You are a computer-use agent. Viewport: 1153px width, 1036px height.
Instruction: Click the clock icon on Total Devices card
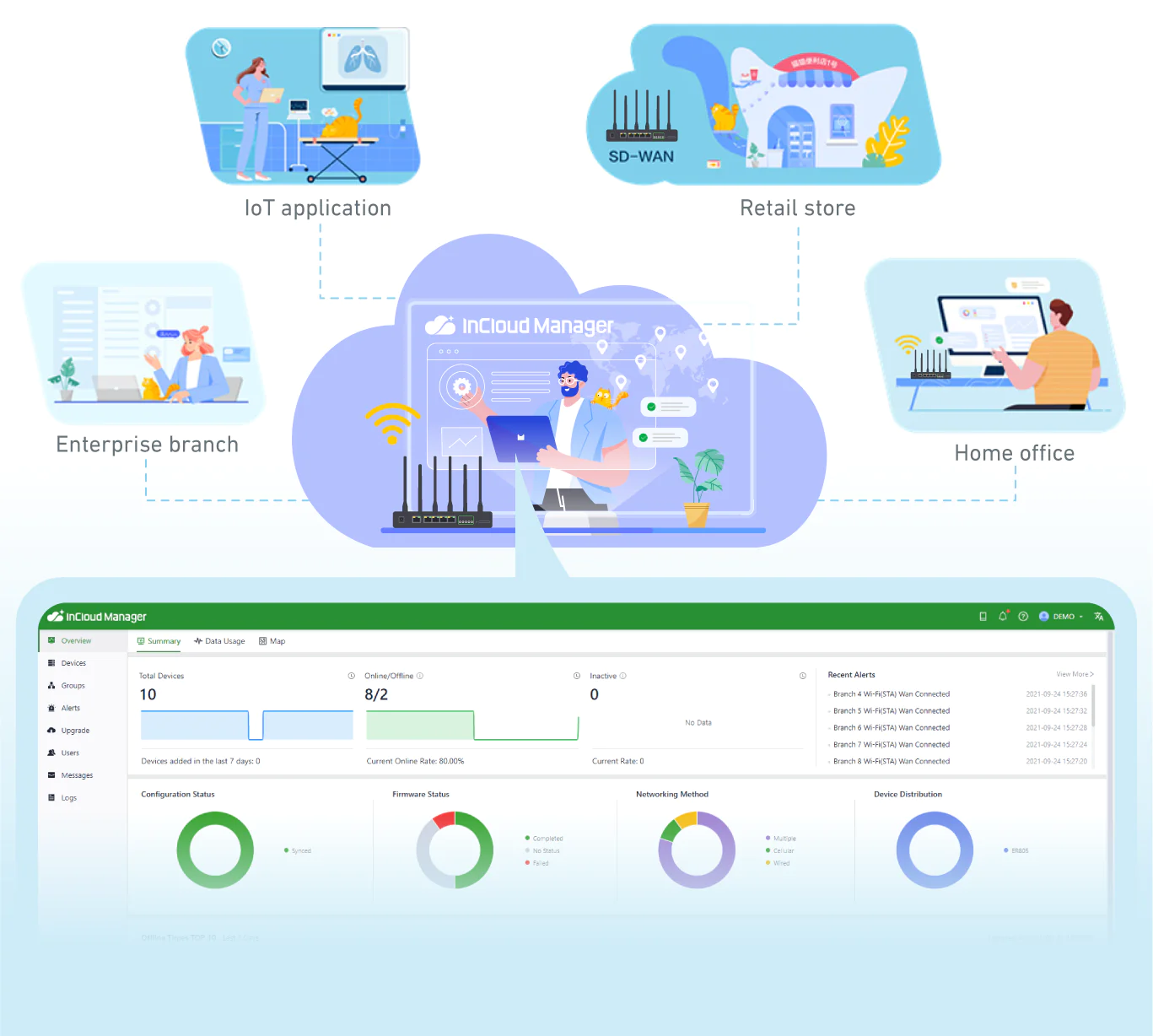[x=352, y=676]
